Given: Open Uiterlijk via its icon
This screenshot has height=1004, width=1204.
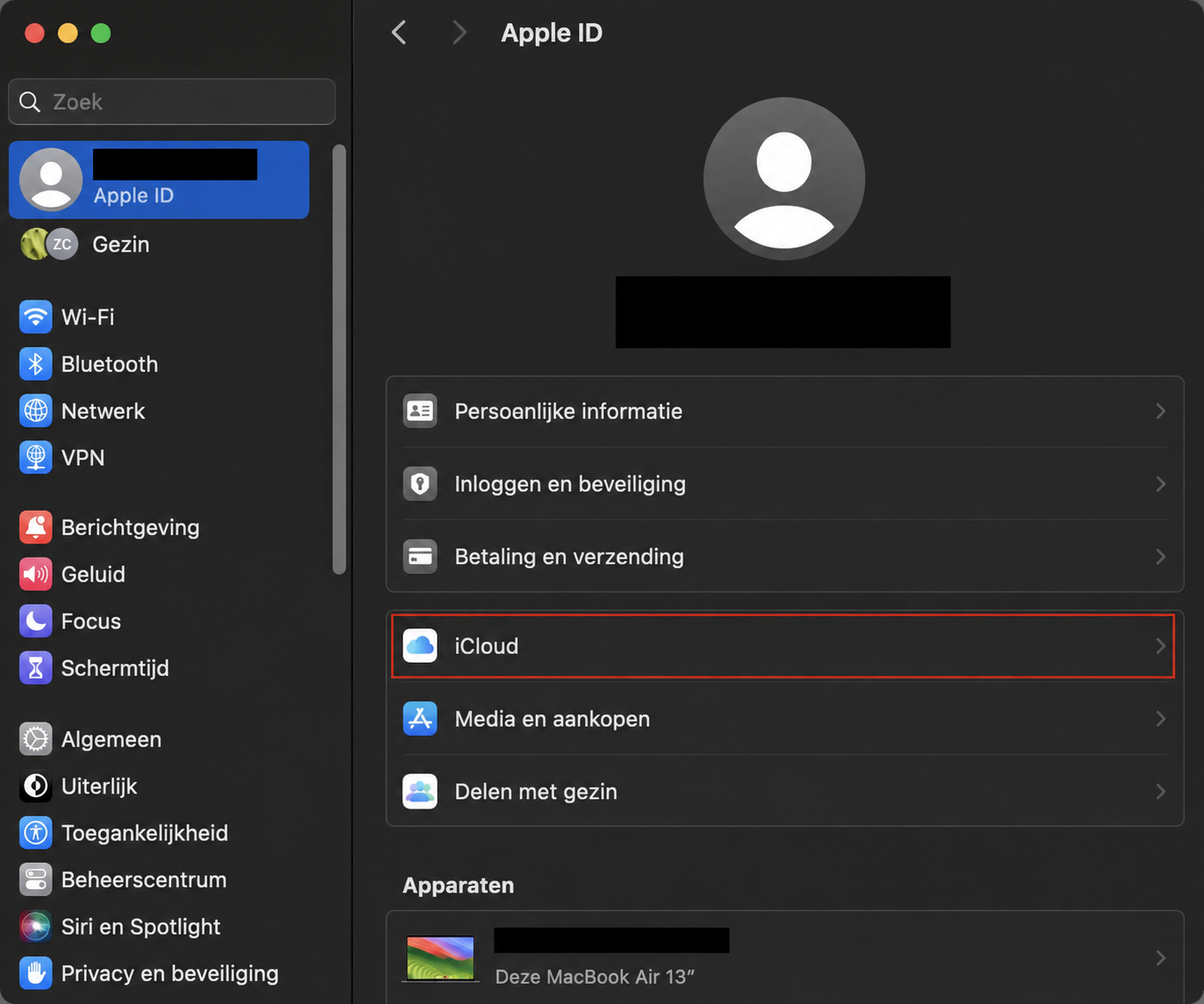Looking at the screenshot, I should point(36,787).
